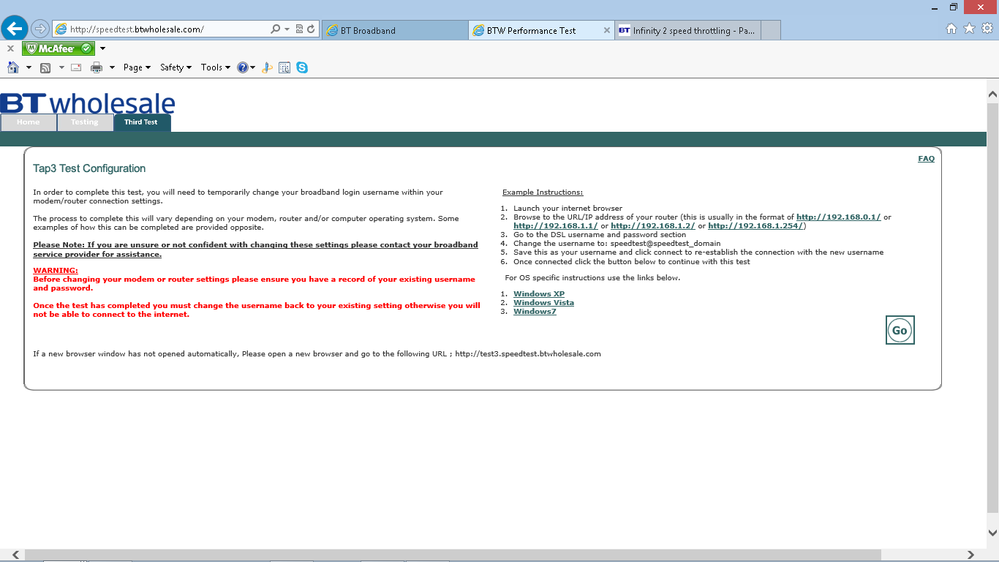999x562 pixels.
Task: Click the http://192.168.0.1/ link
Action: [838, 217]
